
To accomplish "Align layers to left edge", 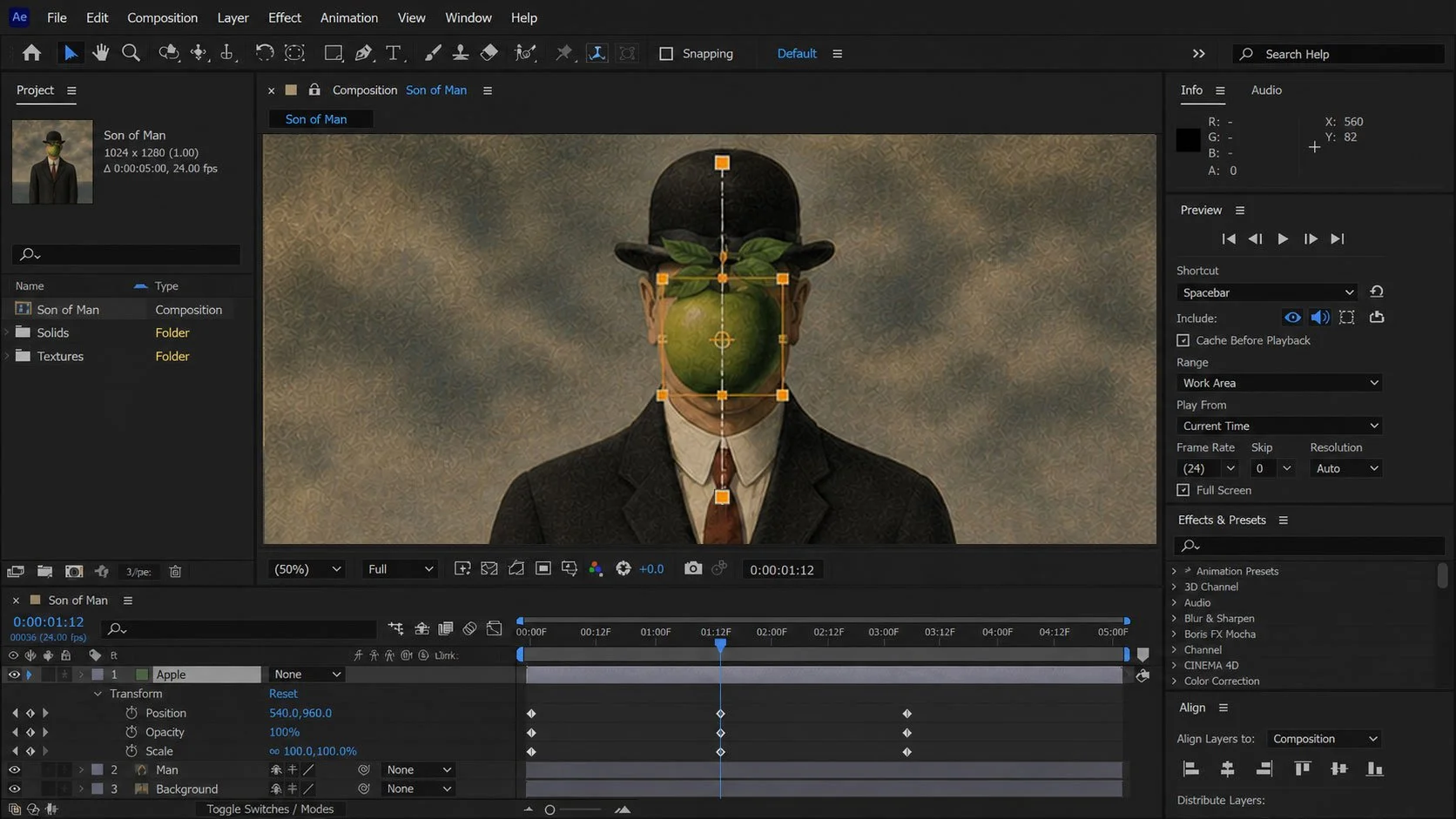I will [x=1191, y=769].
